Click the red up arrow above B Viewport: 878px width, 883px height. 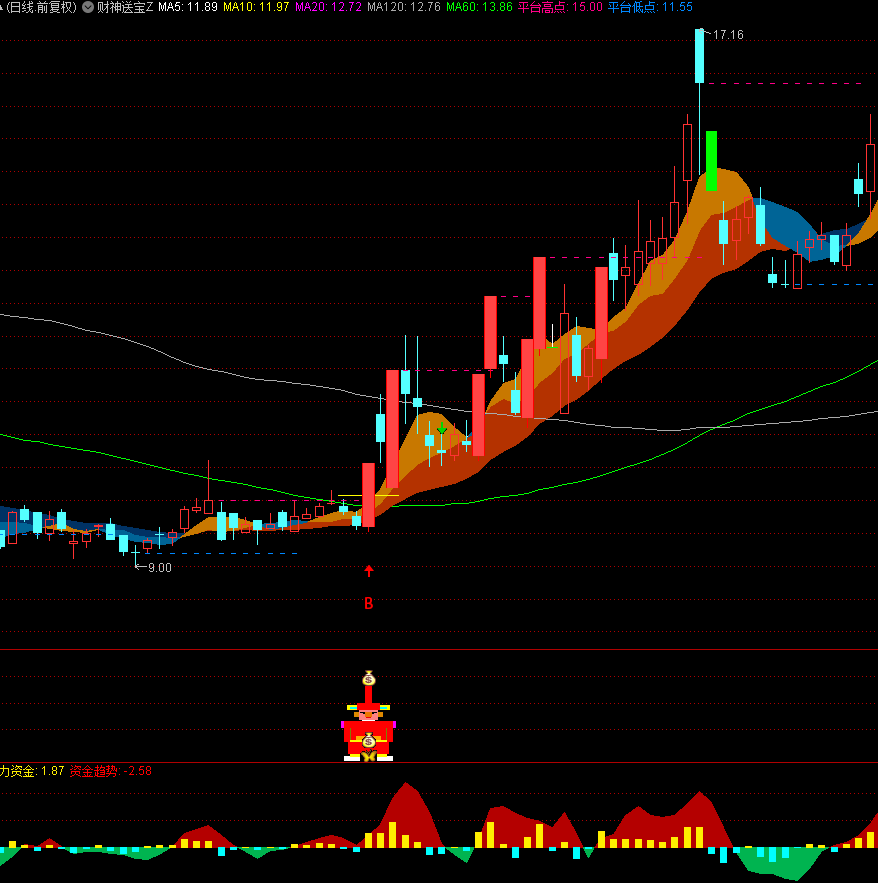click(368, 572)
